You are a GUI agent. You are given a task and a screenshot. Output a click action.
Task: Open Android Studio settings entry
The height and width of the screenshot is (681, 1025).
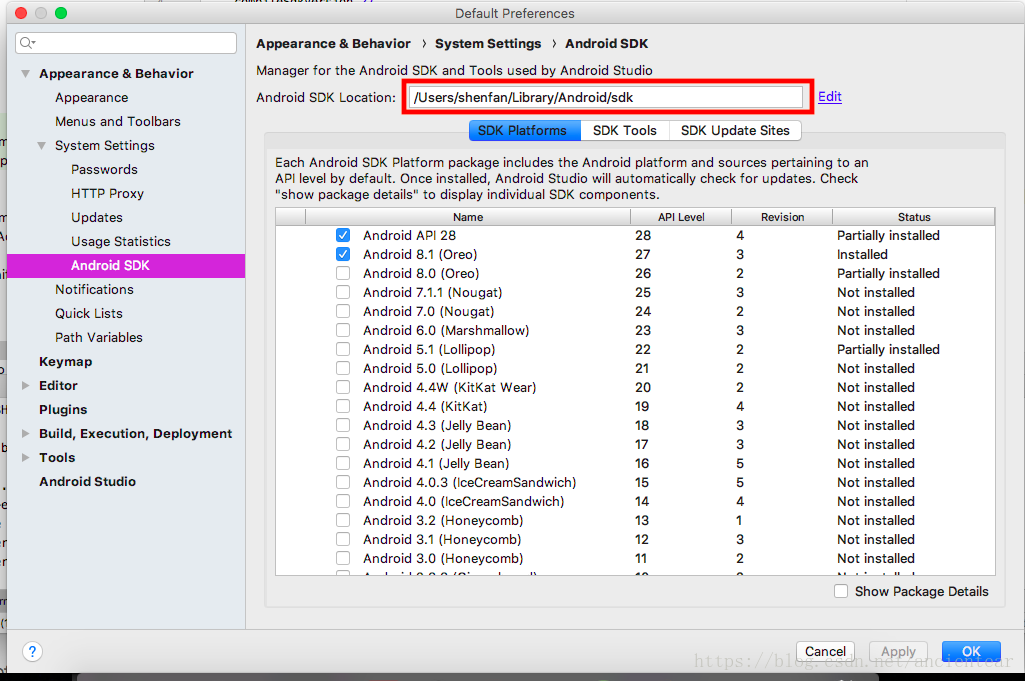pos(88,482)
